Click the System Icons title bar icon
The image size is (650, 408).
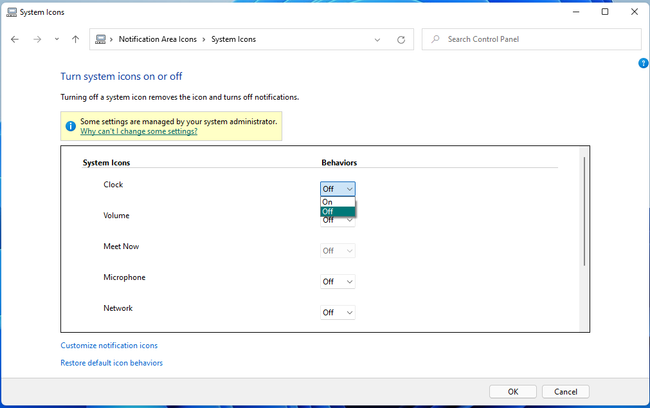coord(12,12)
